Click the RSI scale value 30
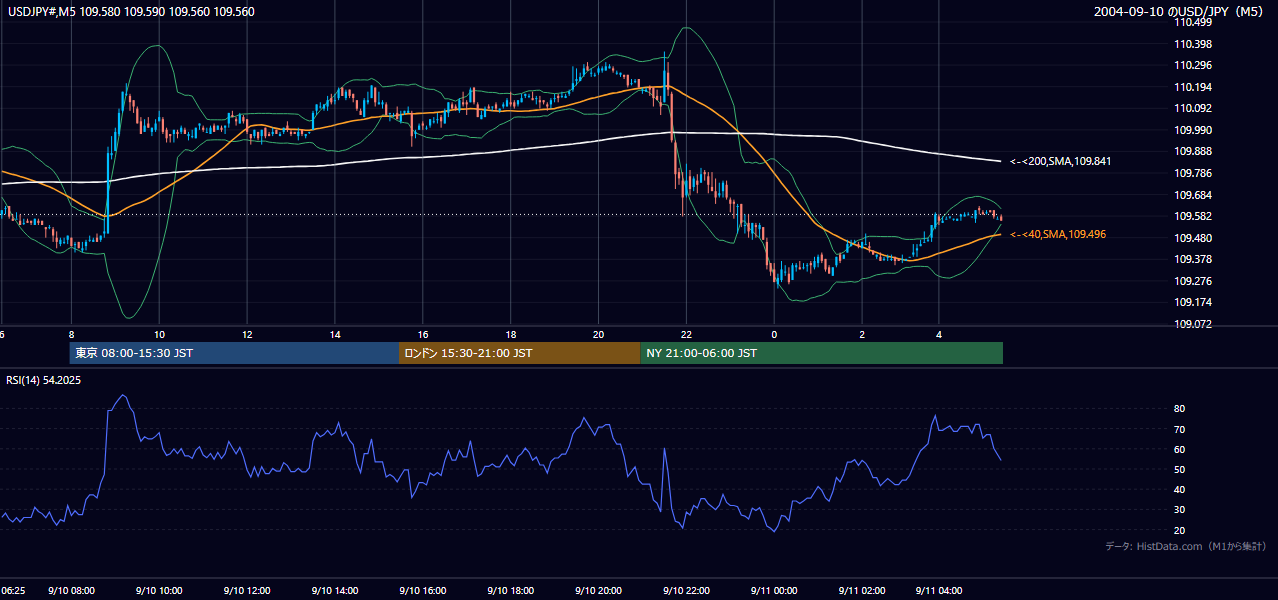 pyautogui.click(x=1179, y=510)
